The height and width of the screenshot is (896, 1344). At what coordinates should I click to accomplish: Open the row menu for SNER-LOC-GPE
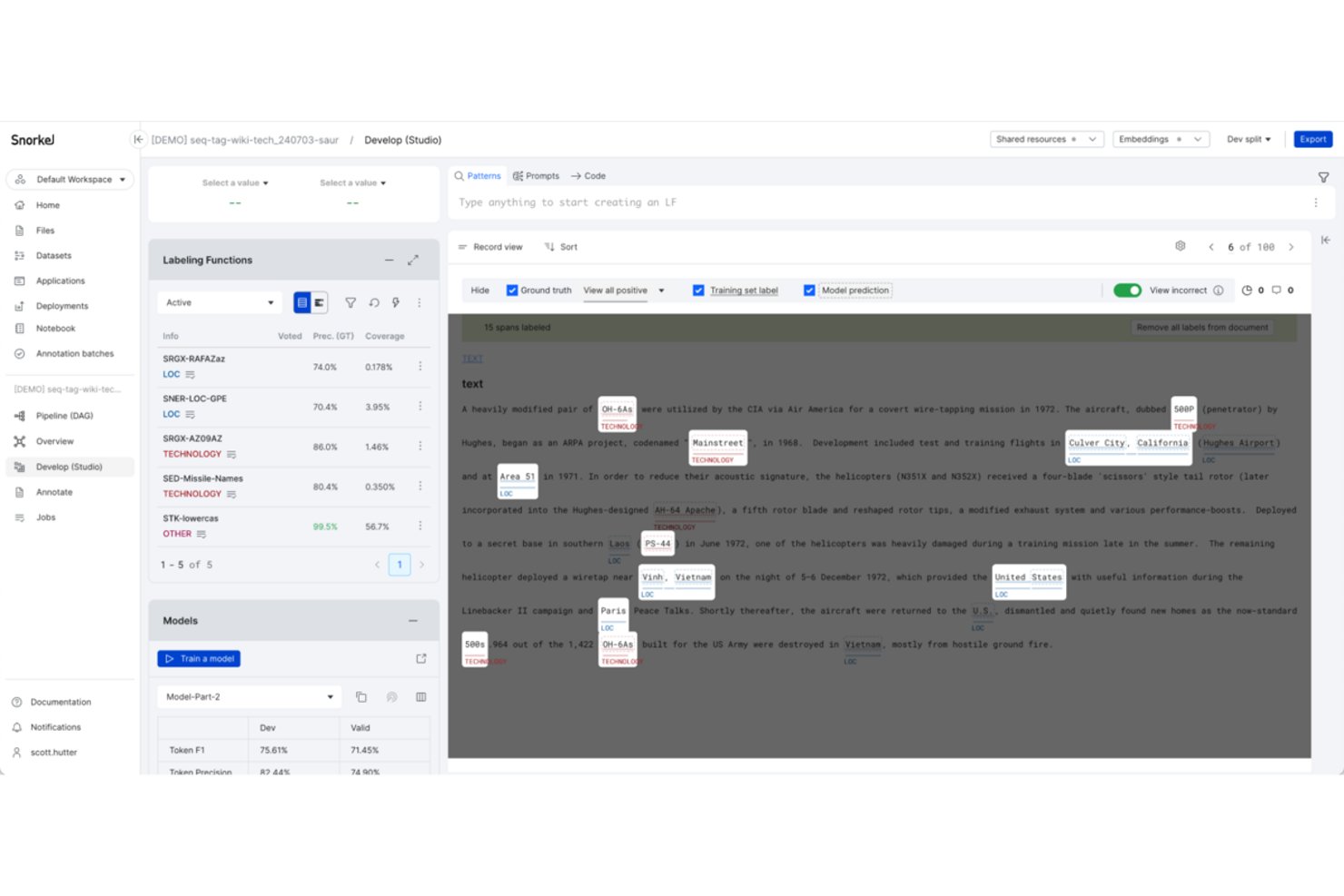420,407
